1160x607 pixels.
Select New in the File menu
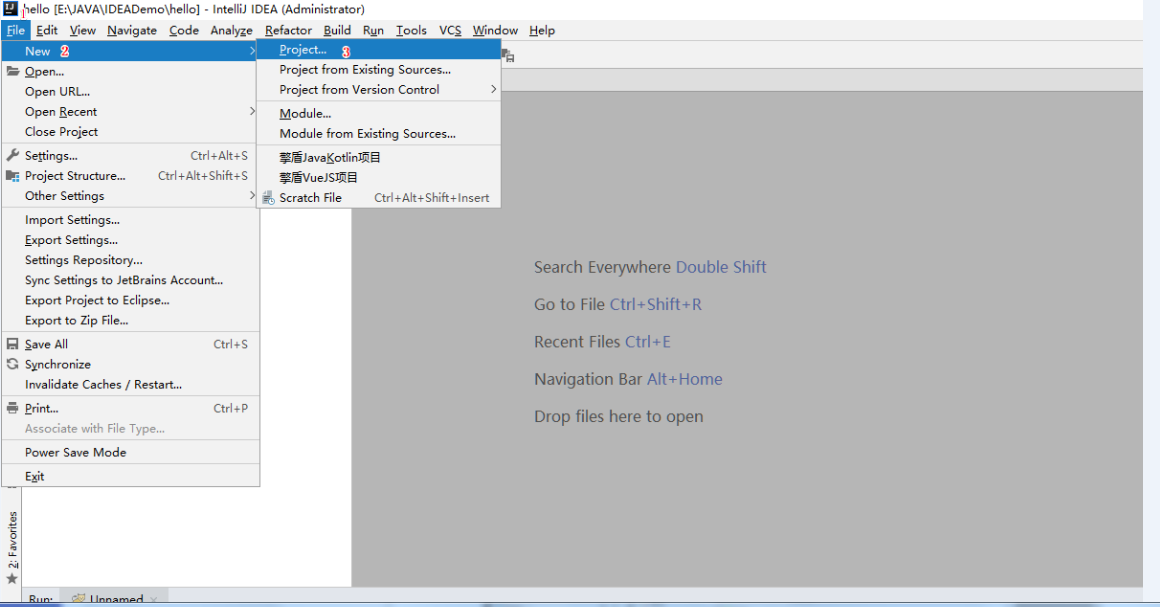(131, 51)
